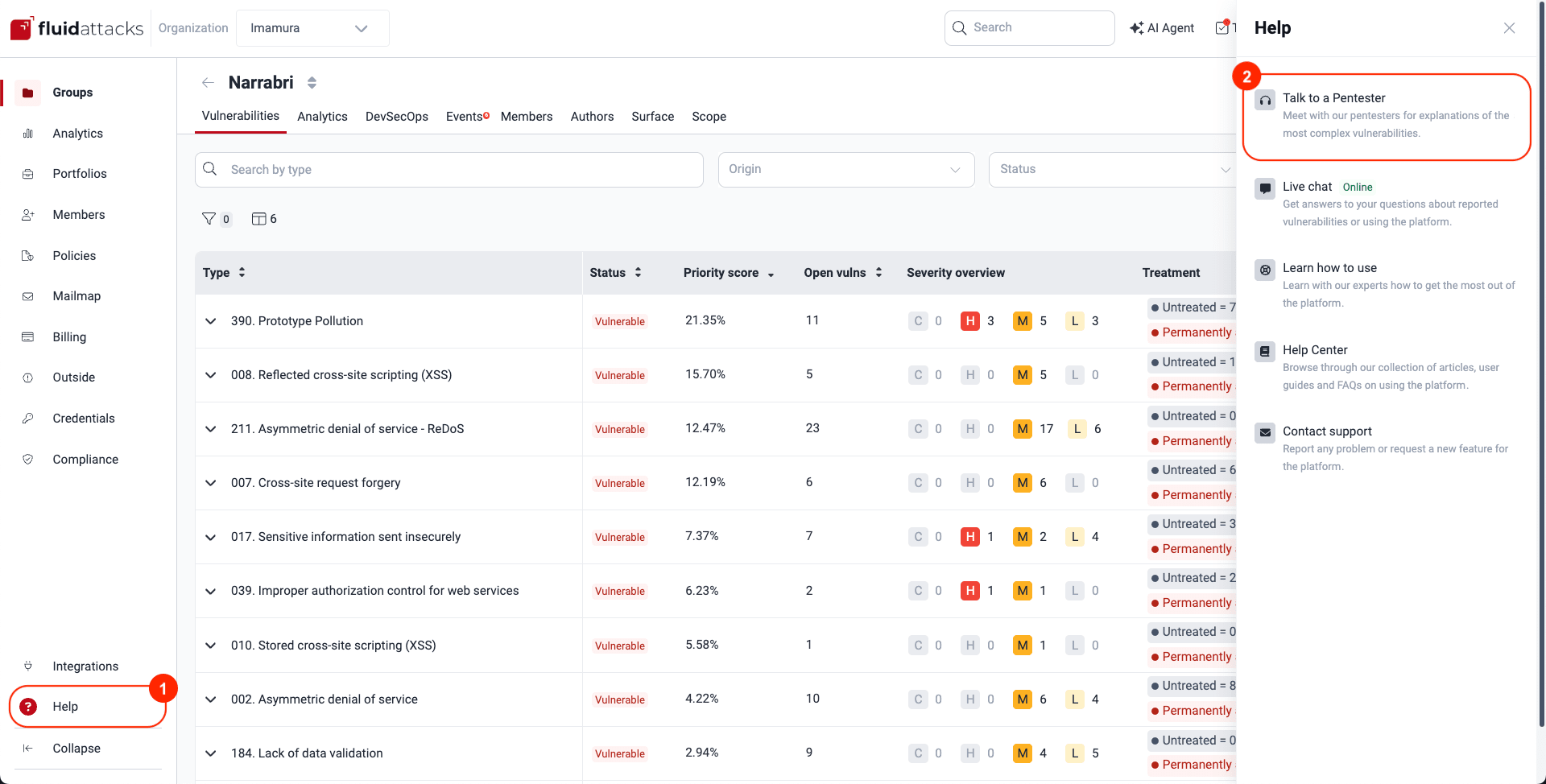Screen dimensions: 1546x784
Task: Sort by Priority score column
Action: tap(729, 273)
